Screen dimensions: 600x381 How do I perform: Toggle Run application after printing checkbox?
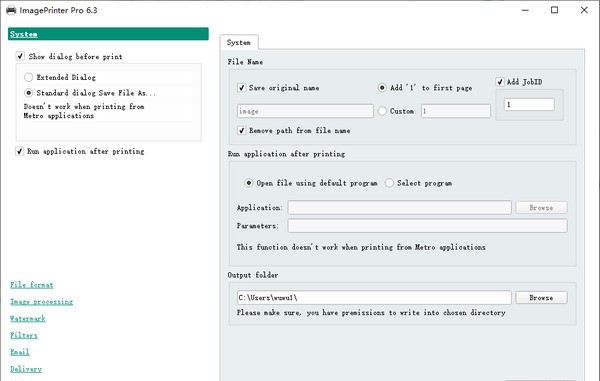point(20,151)
